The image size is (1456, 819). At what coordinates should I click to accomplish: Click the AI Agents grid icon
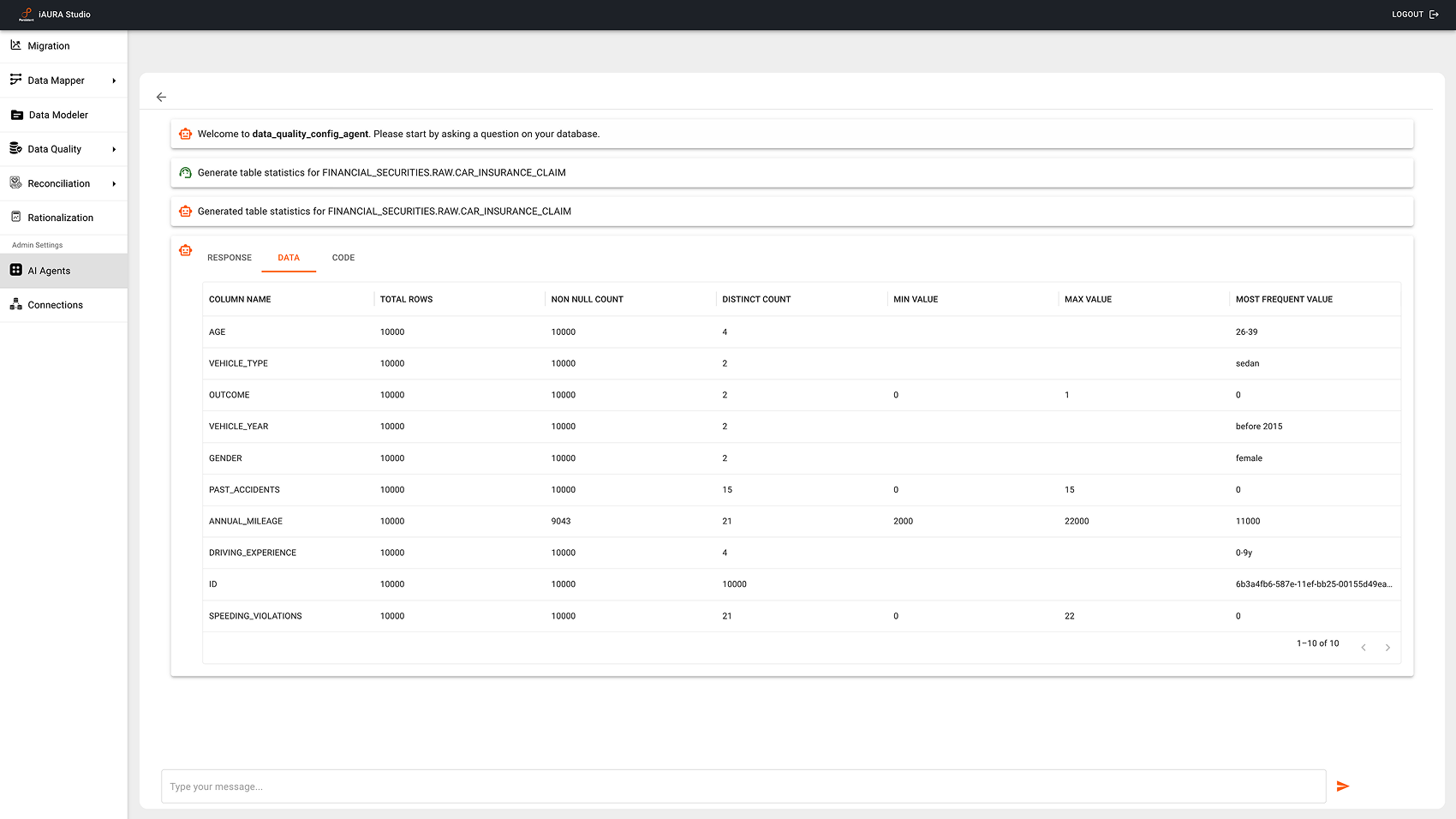point(15,271)
